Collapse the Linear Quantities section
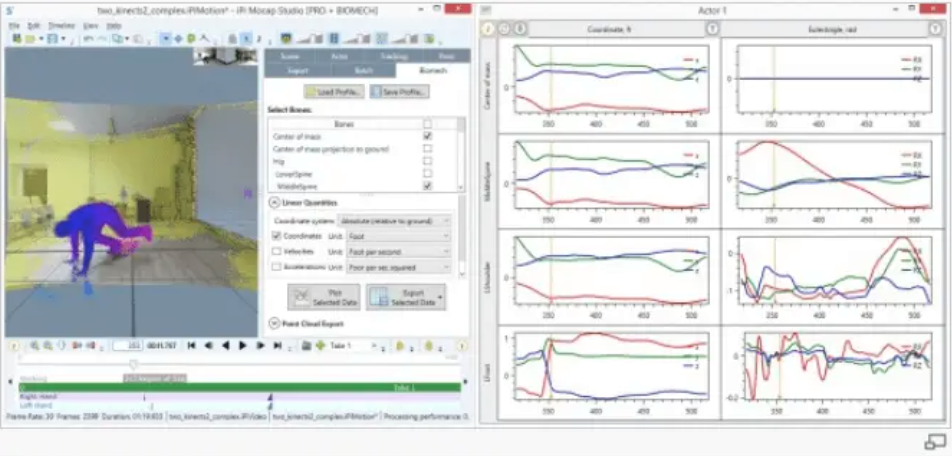 click(x=275, y=203)
